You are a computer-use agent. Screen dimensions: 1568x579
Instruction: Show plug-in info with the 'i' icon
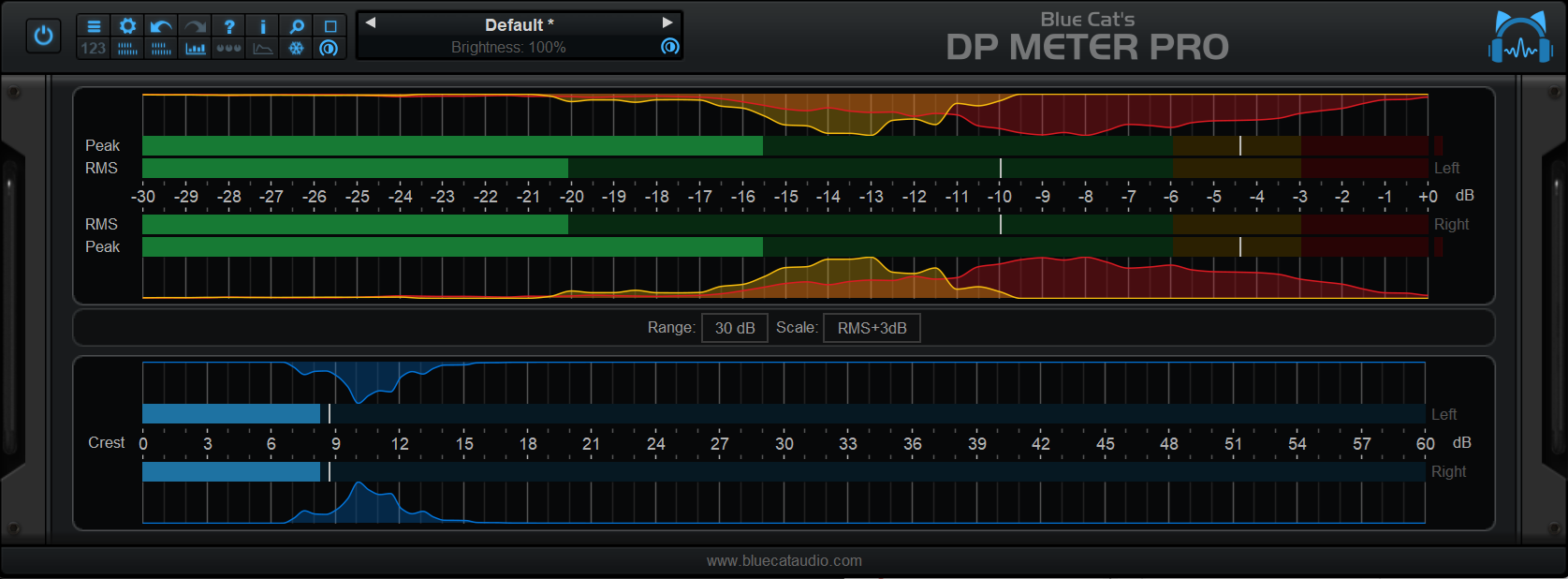(x=263, y=26)
